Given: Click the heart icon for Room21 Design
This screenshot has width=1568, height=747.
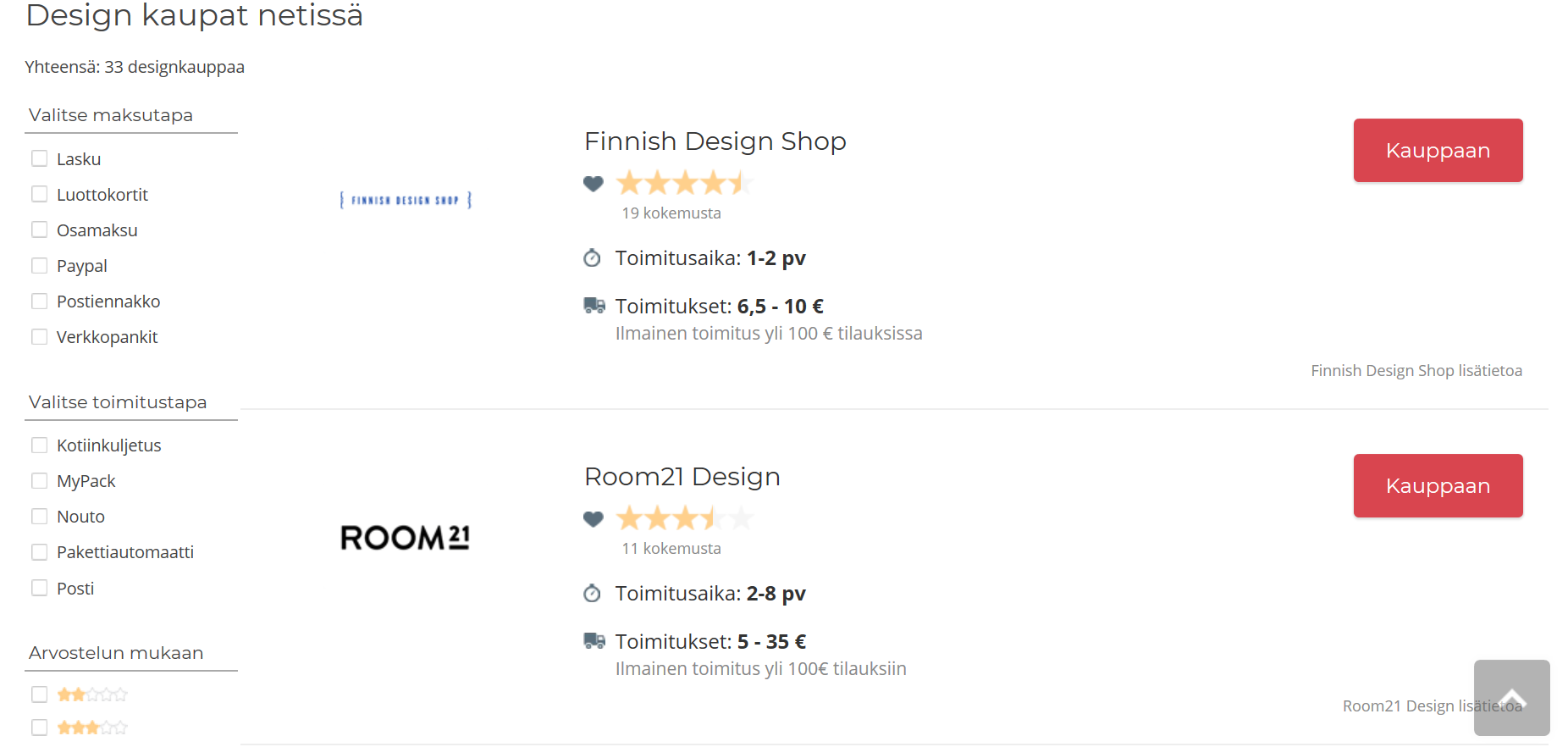Looking at the screenshot, I should [594, 518].
